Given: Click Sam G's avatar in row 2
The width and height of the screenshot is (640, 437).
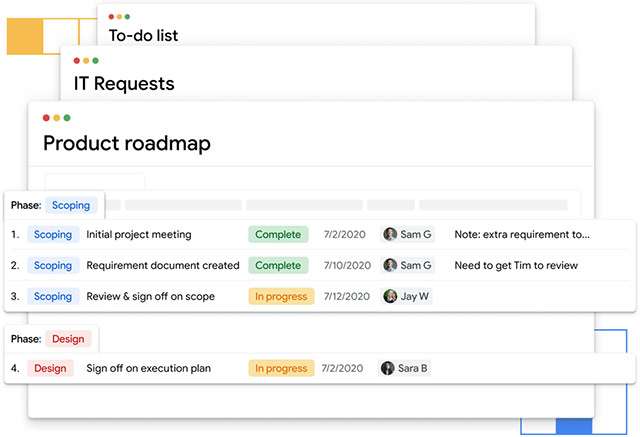Looking at the screenshot, I should tap(390, 266).
